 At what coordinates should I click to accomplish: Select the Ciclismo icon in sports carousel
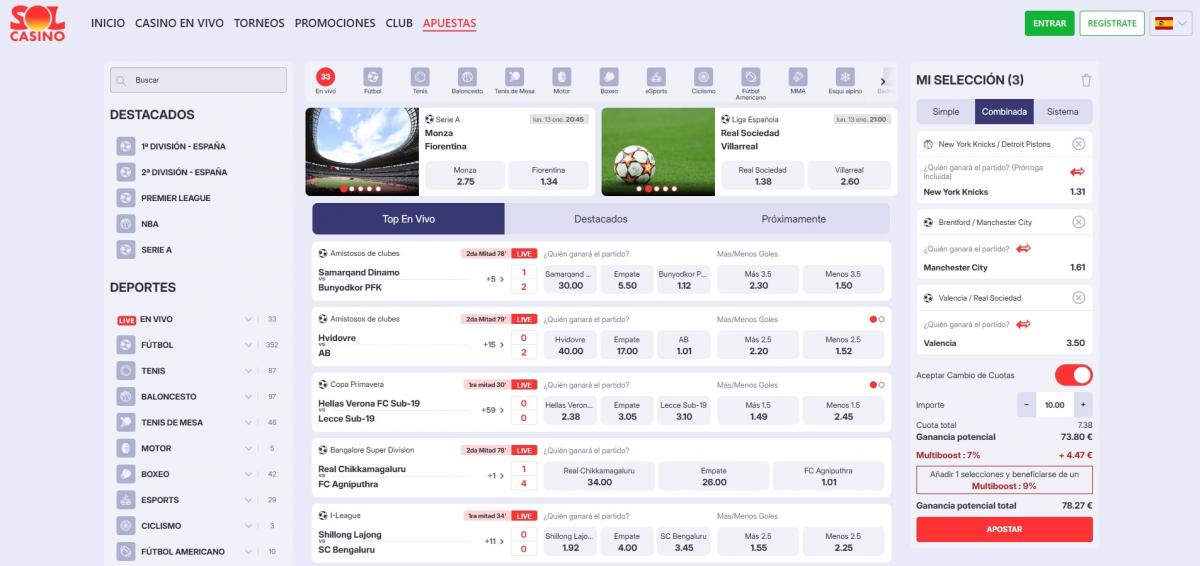coord(703,78)
